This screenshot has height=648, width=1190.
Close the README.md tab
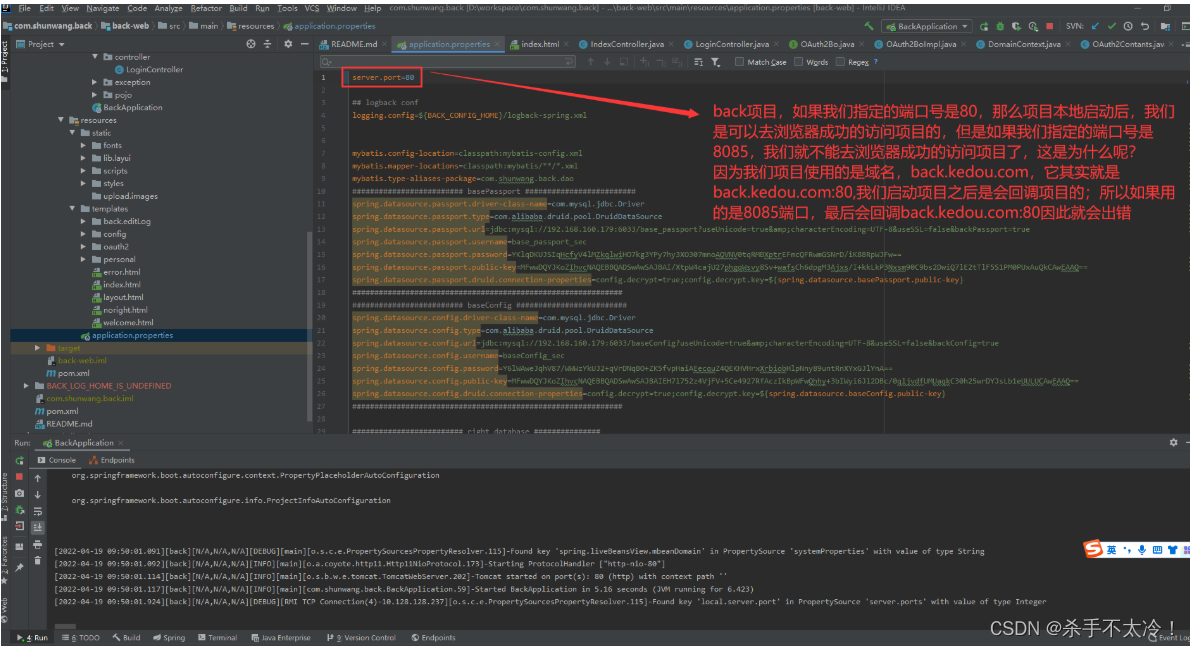tap(385, 44)
